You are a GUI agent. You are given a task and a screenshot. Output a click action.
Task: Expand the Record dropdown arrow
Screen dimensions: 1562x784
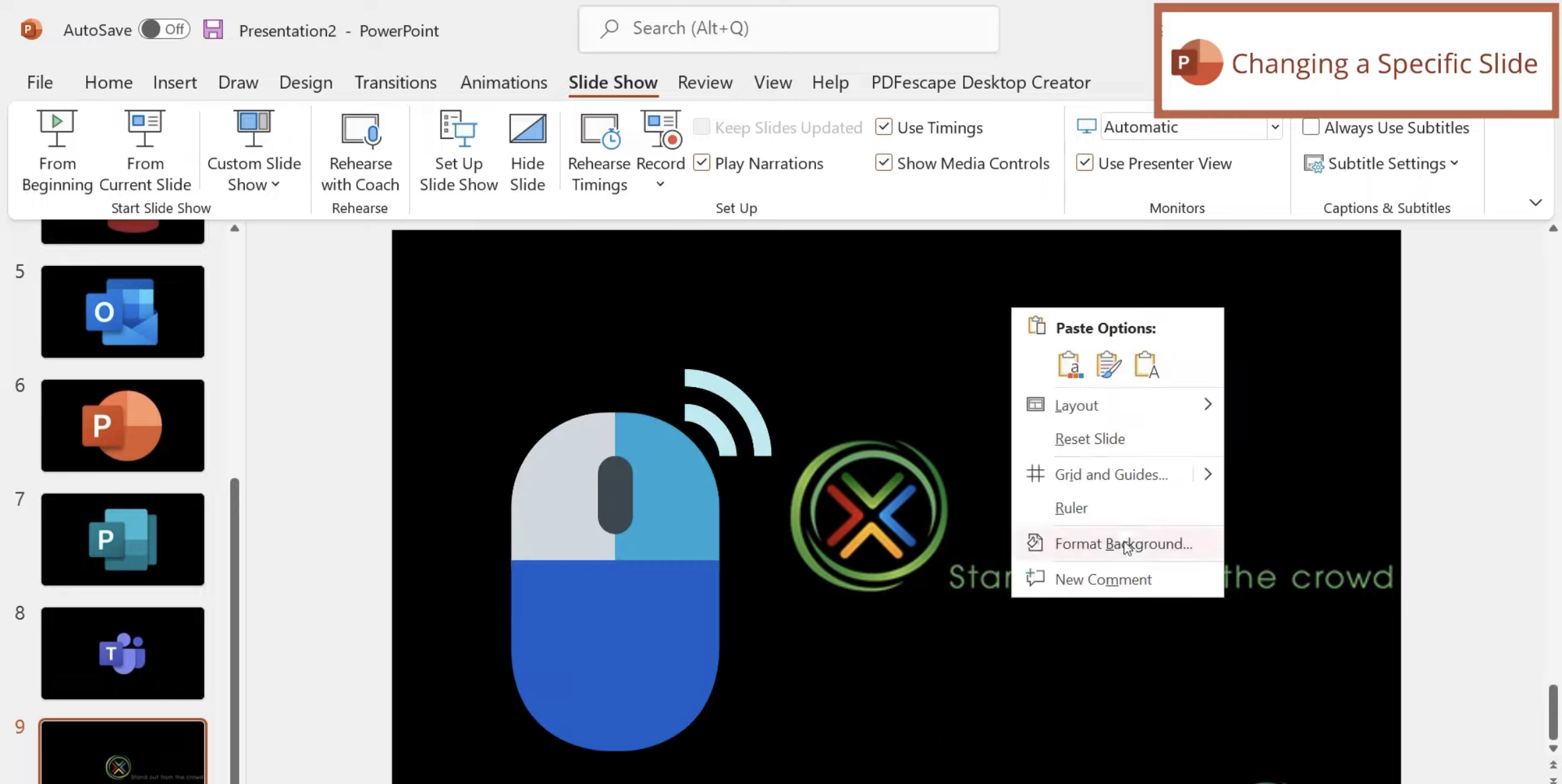[660, 185]
